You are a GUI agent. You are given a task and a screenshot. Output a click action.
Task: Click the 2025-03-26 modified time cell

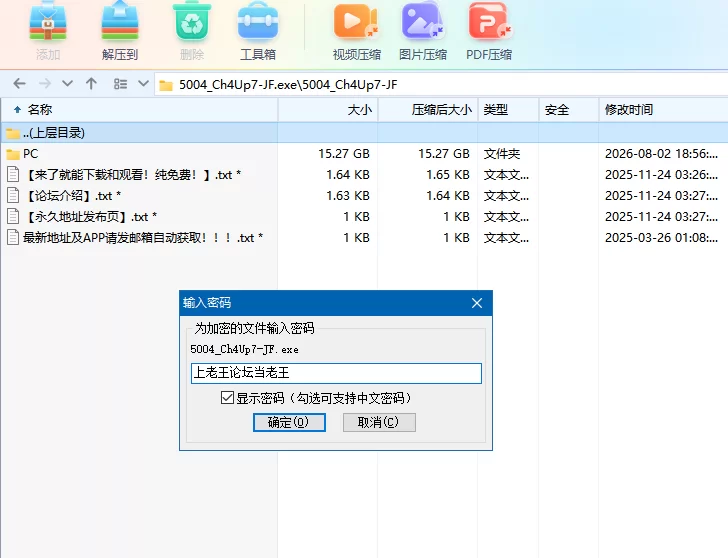coord(661,238)
